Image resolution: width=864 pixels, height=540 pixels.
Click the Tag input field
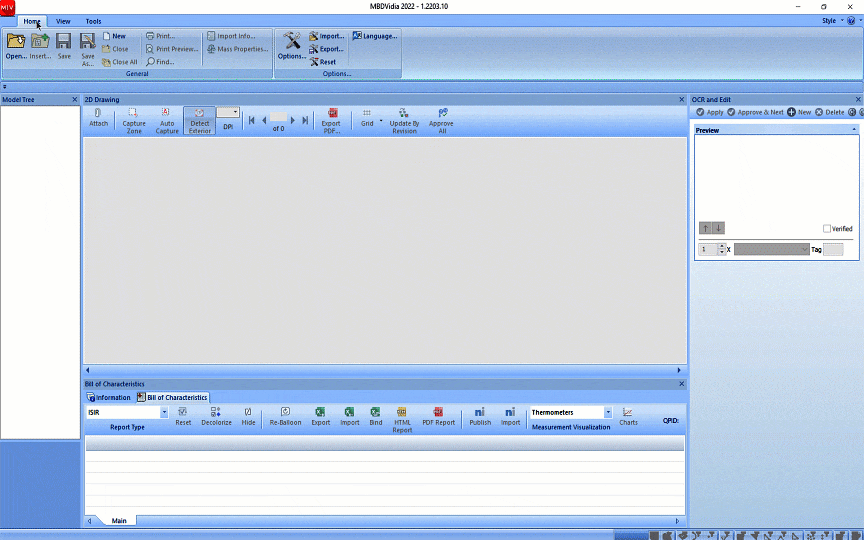tap(833, 249)
